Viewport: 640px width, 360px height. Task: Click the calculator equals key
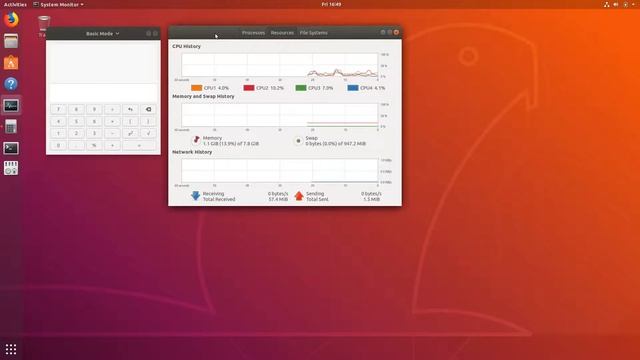coord(139,145)
